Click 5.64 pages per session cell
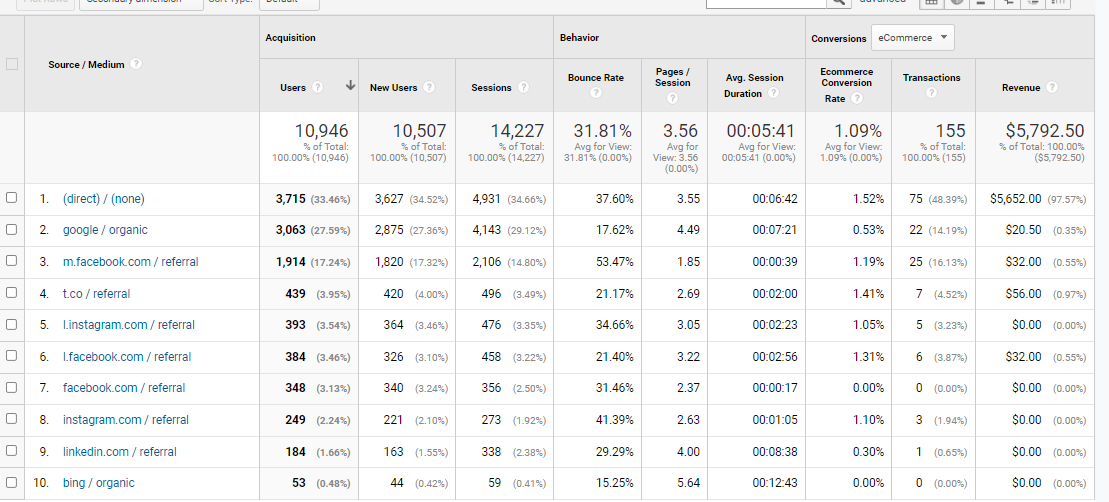Image resolution: width=1109 pixels, height=502 pixels. point(688,483)
